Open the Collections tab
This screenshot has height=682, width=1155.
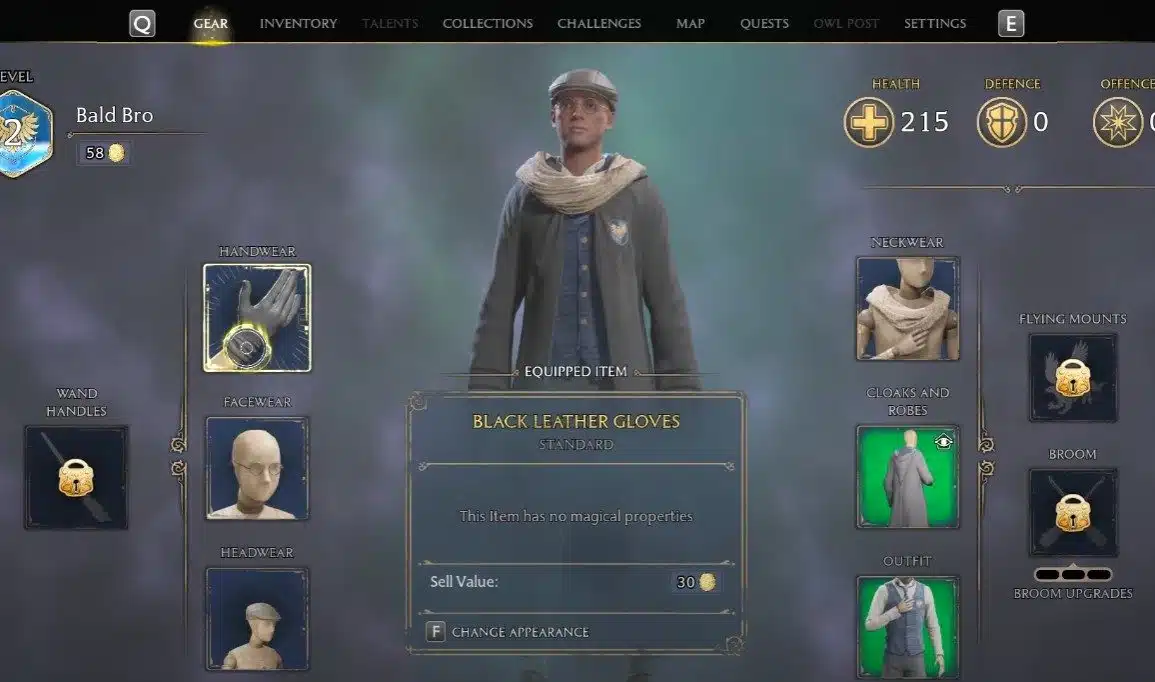[x=488, y=24]
